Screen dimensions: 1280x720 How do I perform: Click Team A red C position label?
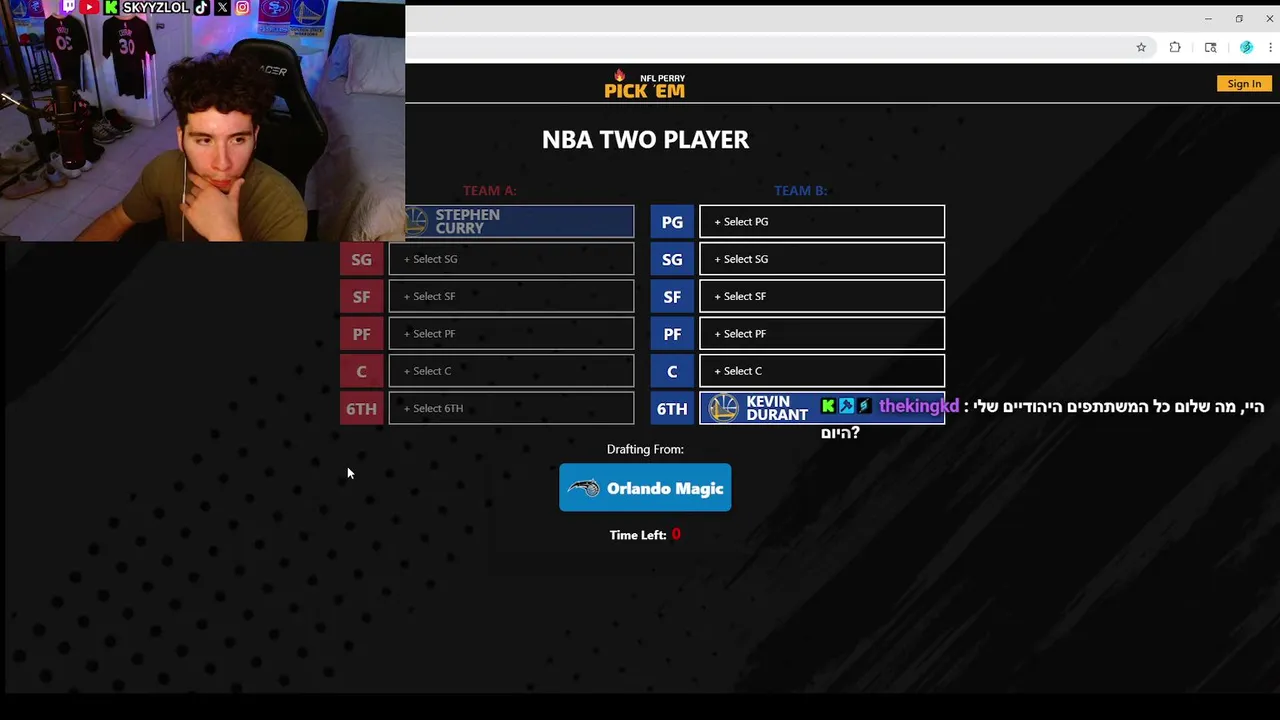pyautogui.click(x=361, y=371)
